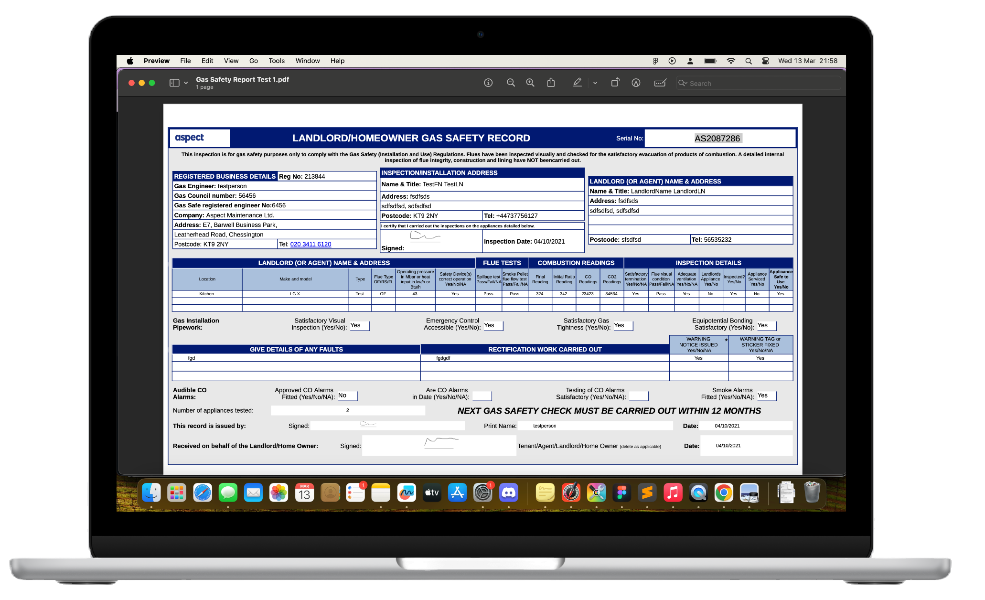The width and height of the screenshot is (985, 600).
Task: Show the Inspector info panel
Action: click(488, 83)
